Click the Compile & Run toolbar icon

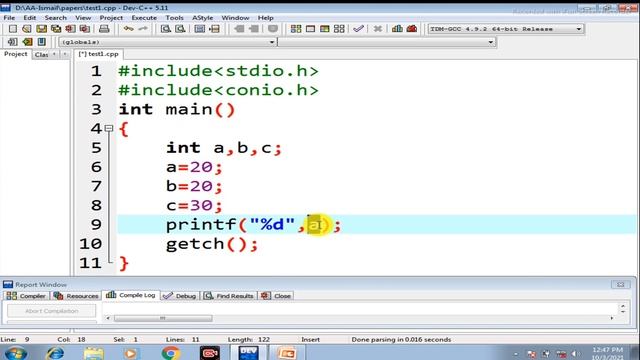(324, 29)
